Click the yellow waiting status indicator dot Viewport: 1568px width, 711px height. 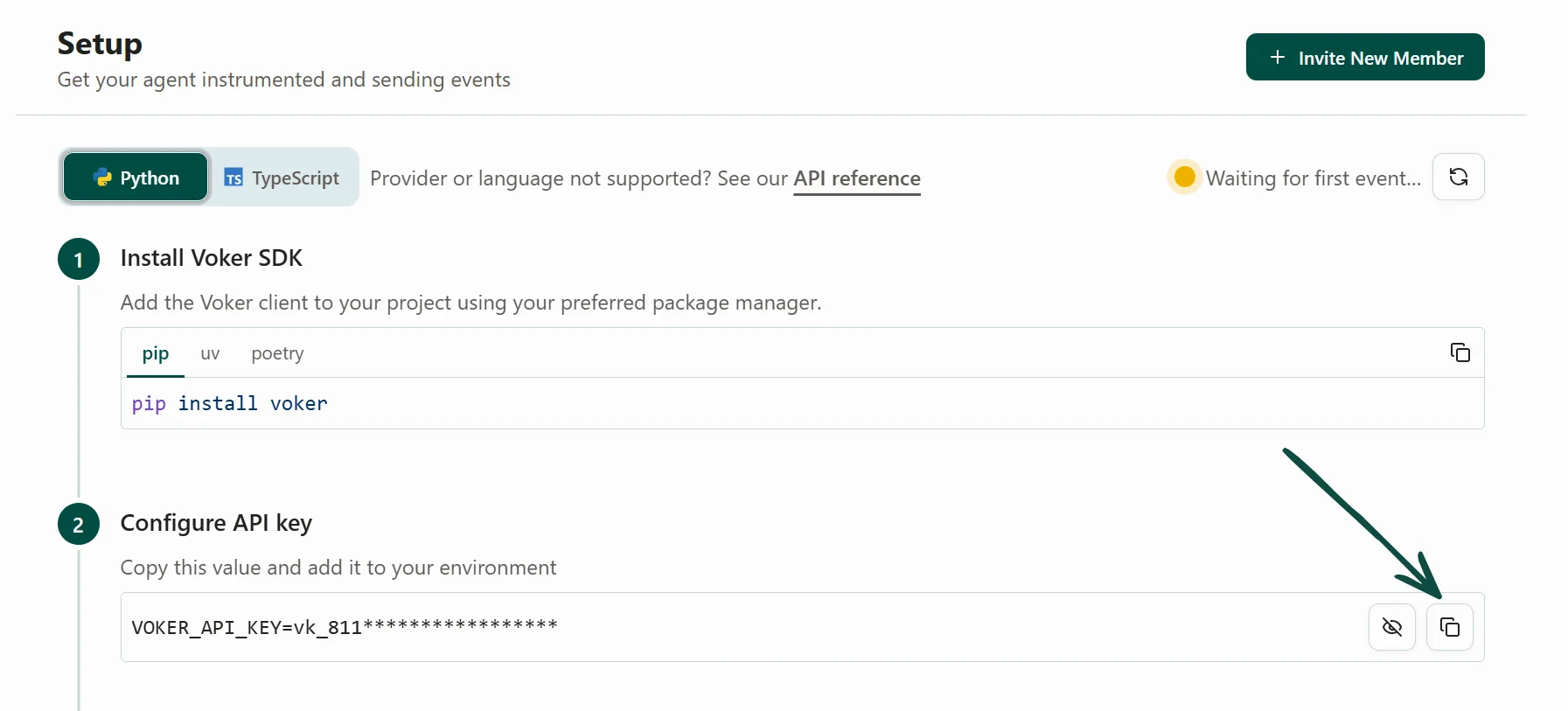click(1184, 177)
